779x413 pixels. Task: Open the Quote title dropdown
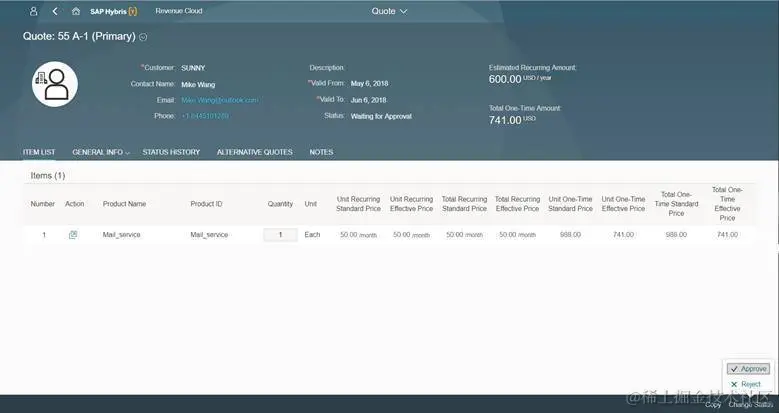click(389, 11)
